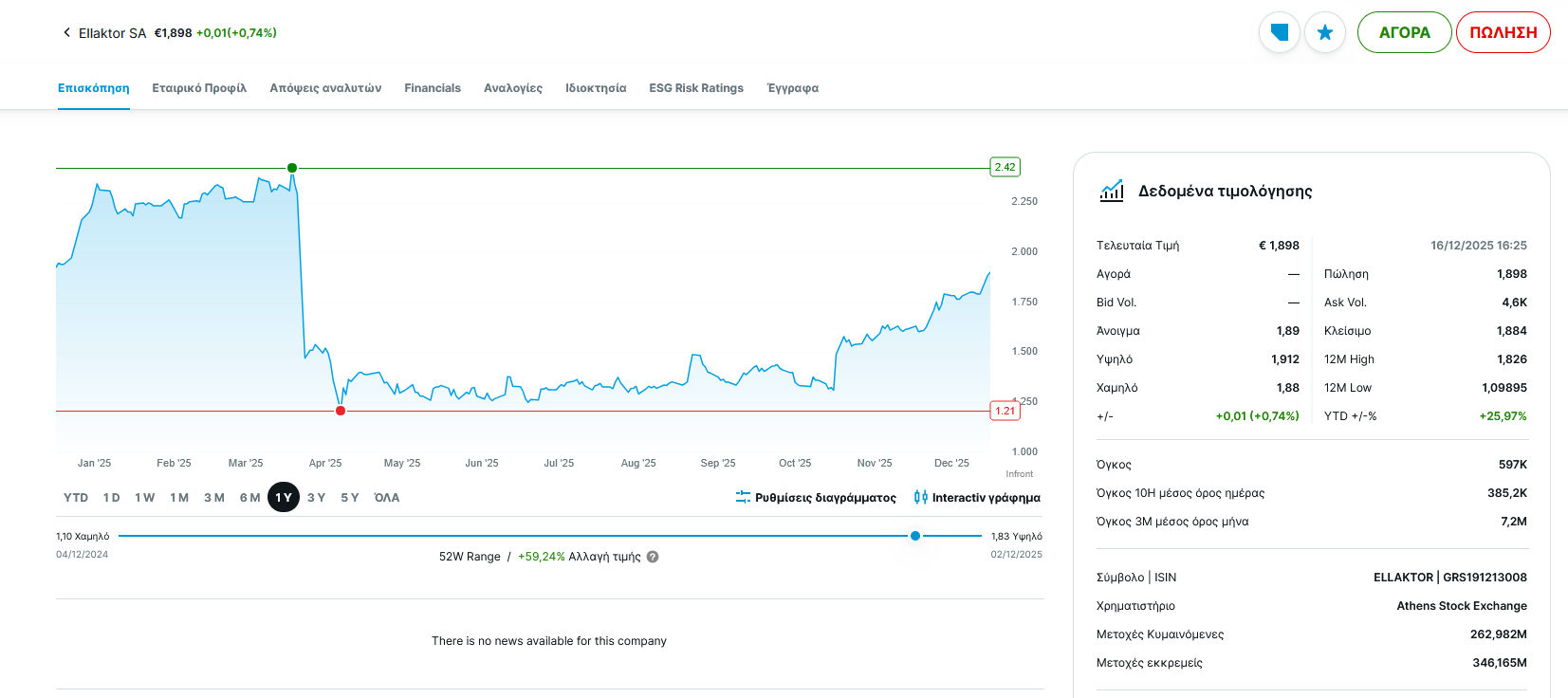Open the Εταιρικό Προφίλ tab
The image size is (1568, 698).
[x=199, y=88]
